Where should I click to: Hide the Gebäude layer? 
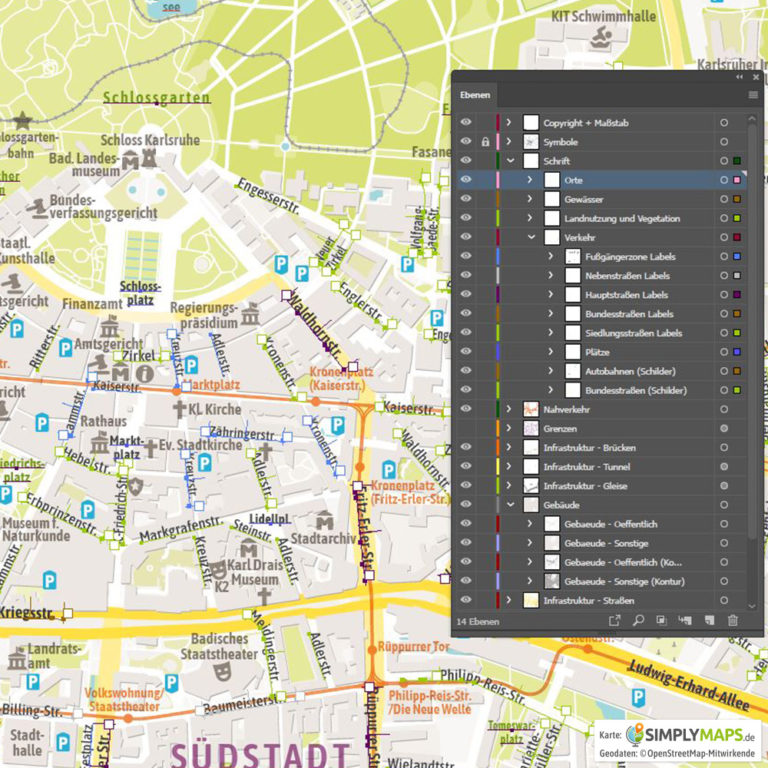click(x=466, y=504)
